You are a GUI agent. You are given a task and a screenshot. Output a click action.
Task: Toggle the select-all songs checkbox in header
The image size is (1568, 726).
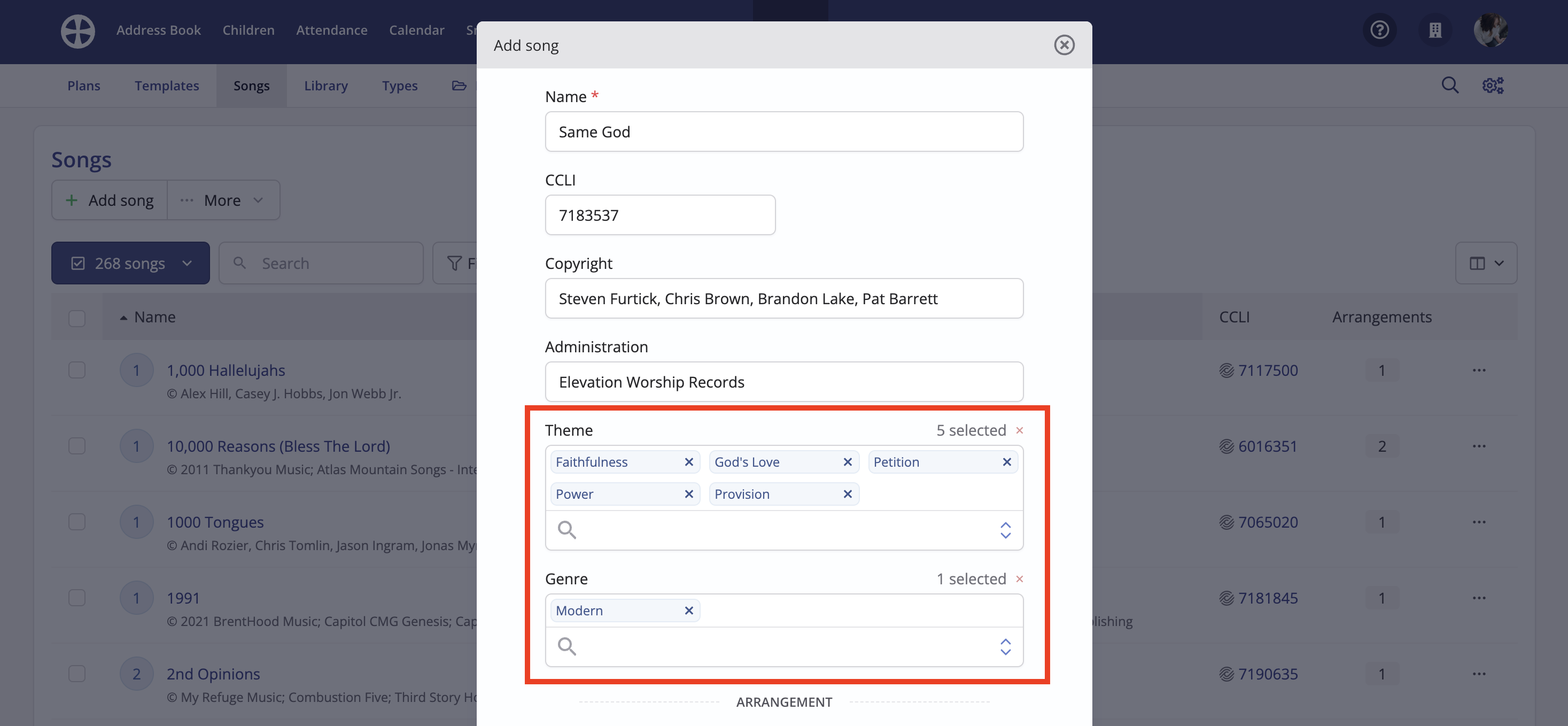click(77, 318)
